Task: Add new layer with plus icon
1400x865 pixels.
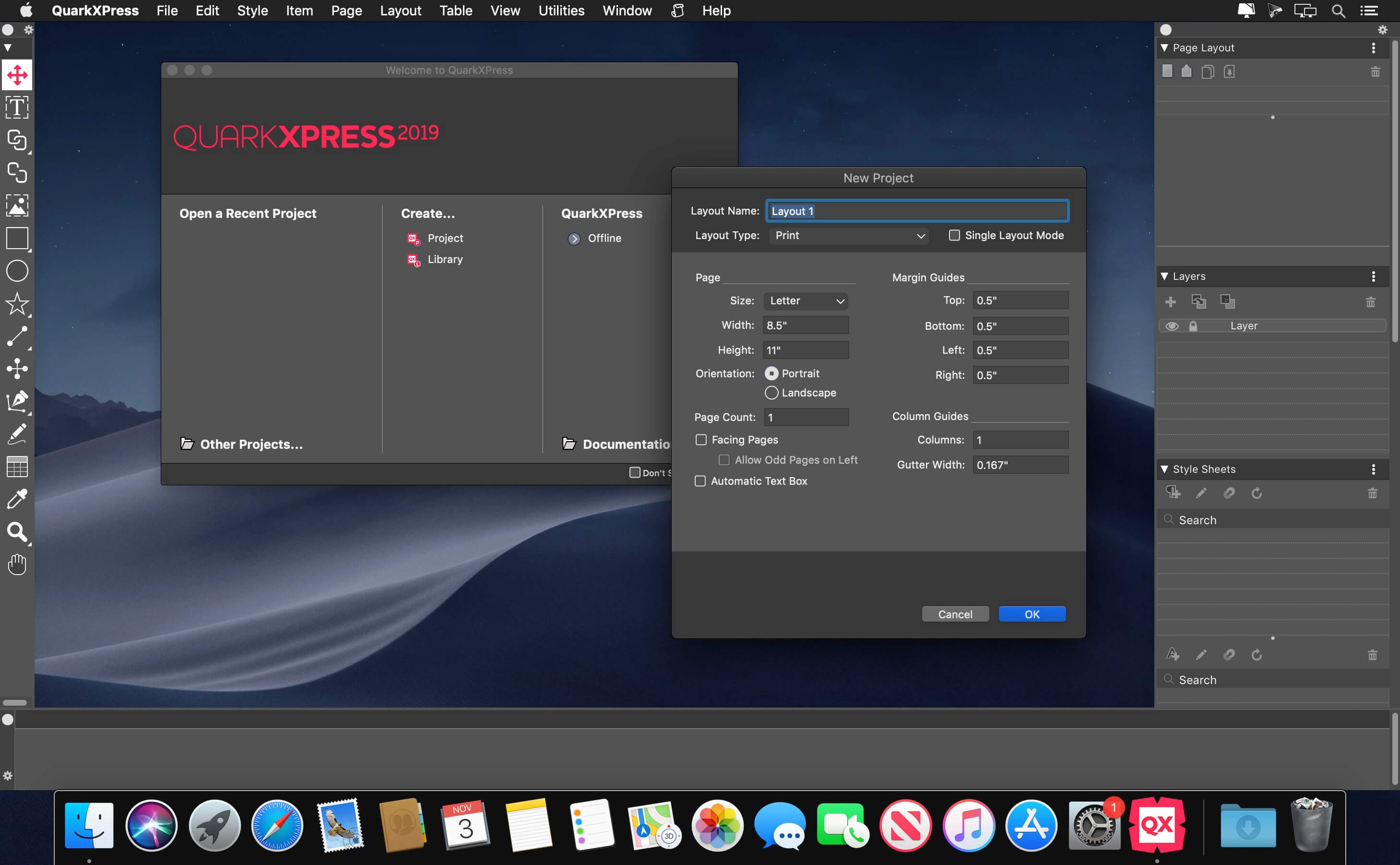Action: 1170,301
